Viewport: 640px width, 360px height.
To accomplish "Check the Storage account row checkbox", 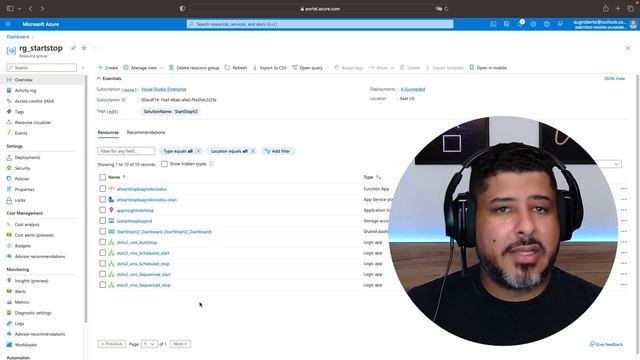I will (102, 221).
